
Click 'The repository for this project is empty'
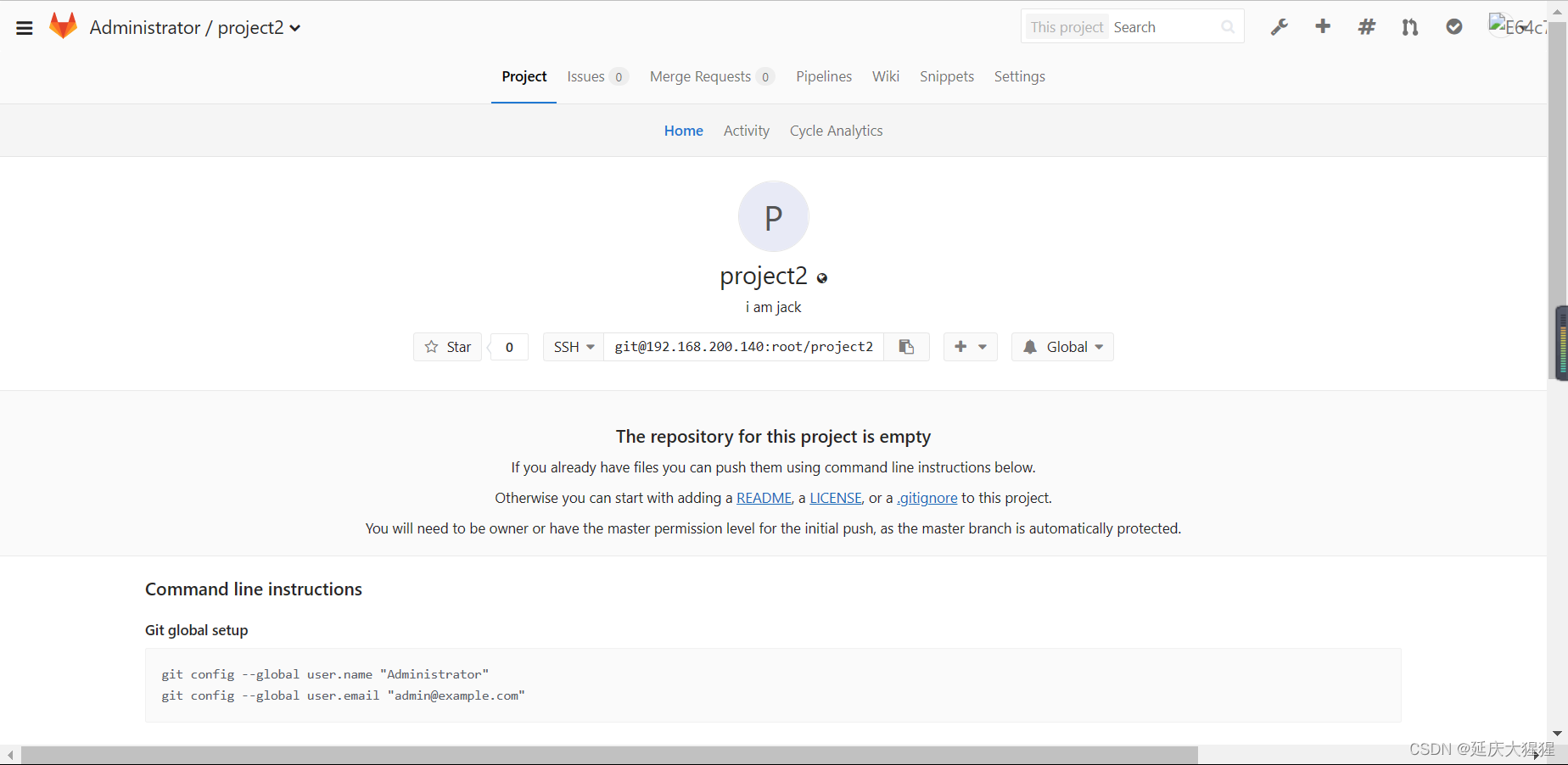[x=773, y=437]
